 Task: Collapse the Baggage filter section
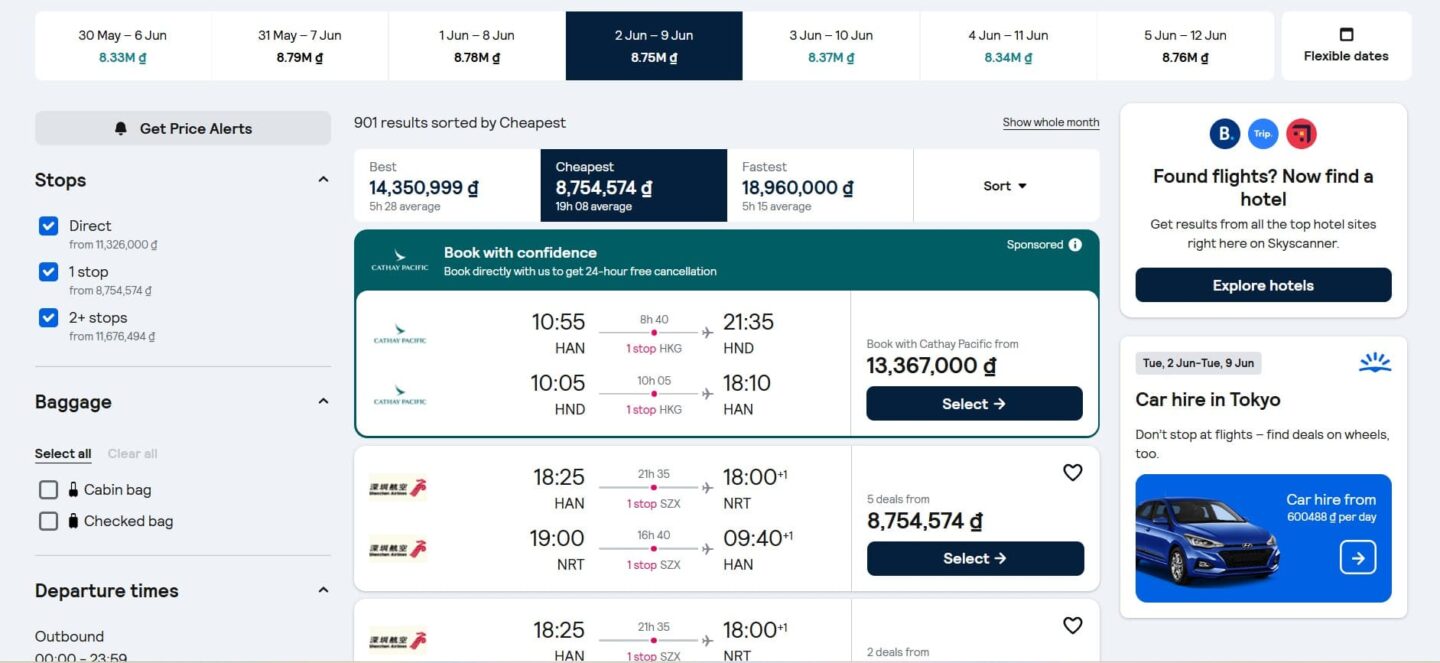pos(323,402)
